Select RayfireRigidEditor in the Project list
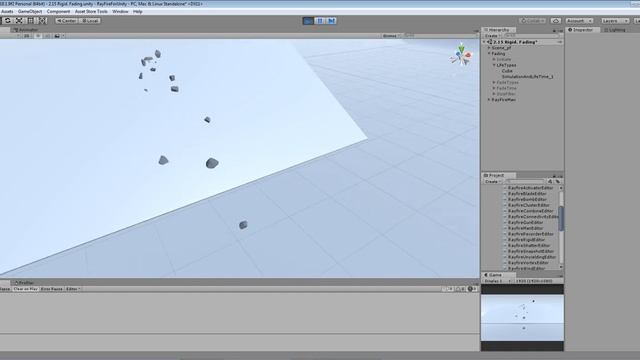The image size is (640, 360). [527, 240]
